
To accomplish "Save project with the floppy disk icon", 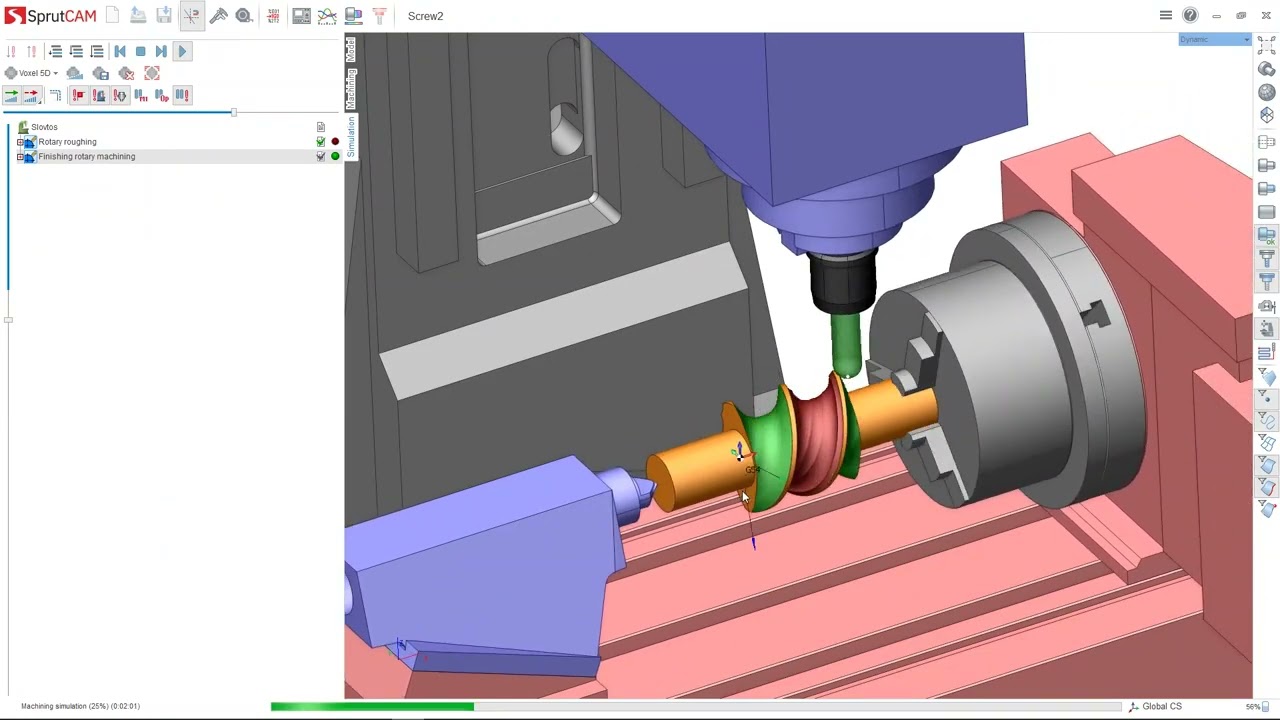I will pos(164,16).
